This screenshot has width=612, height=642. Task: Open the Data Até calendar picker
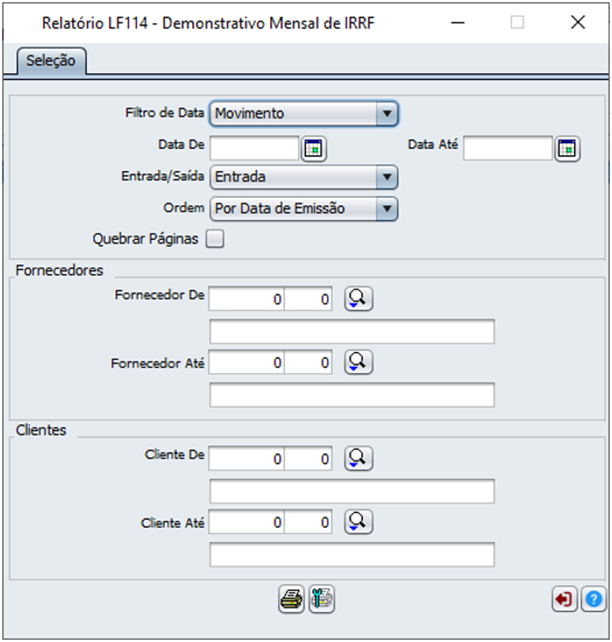(567, 149)
